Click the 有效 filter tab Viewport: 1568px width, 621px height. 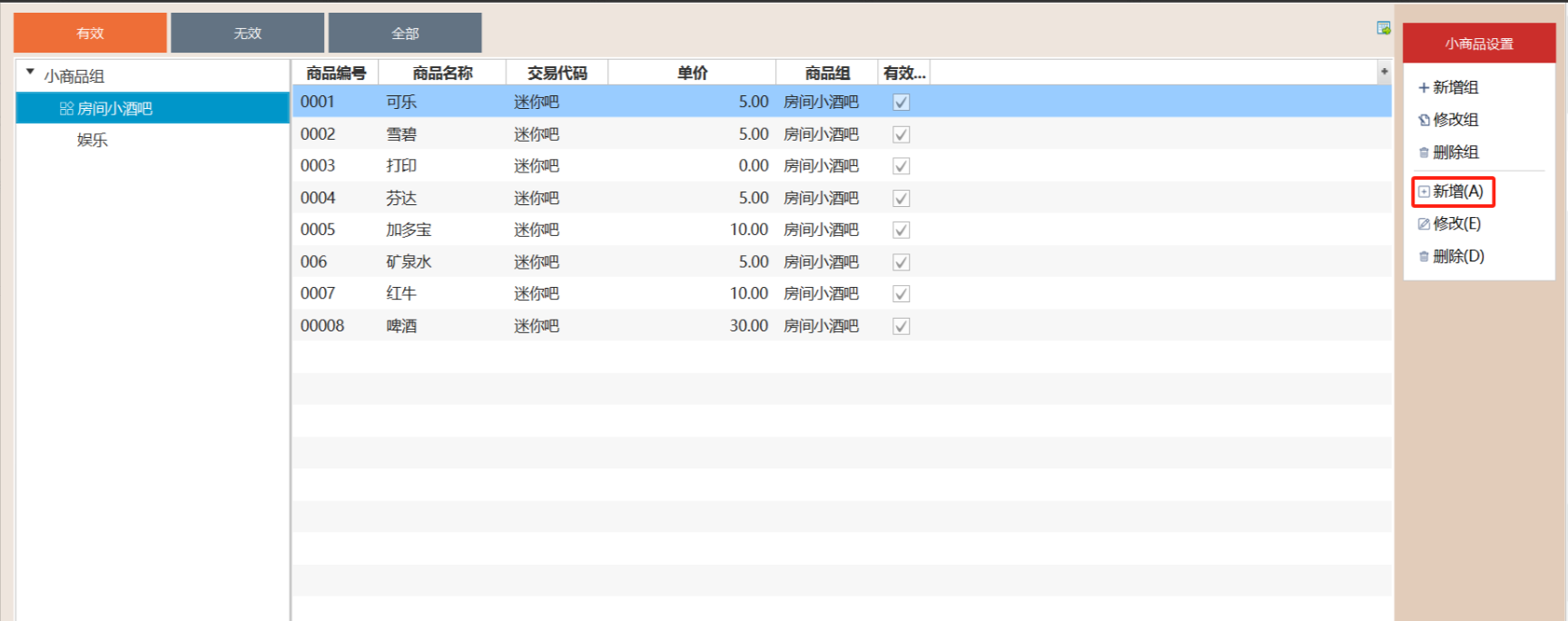[90, 34]
